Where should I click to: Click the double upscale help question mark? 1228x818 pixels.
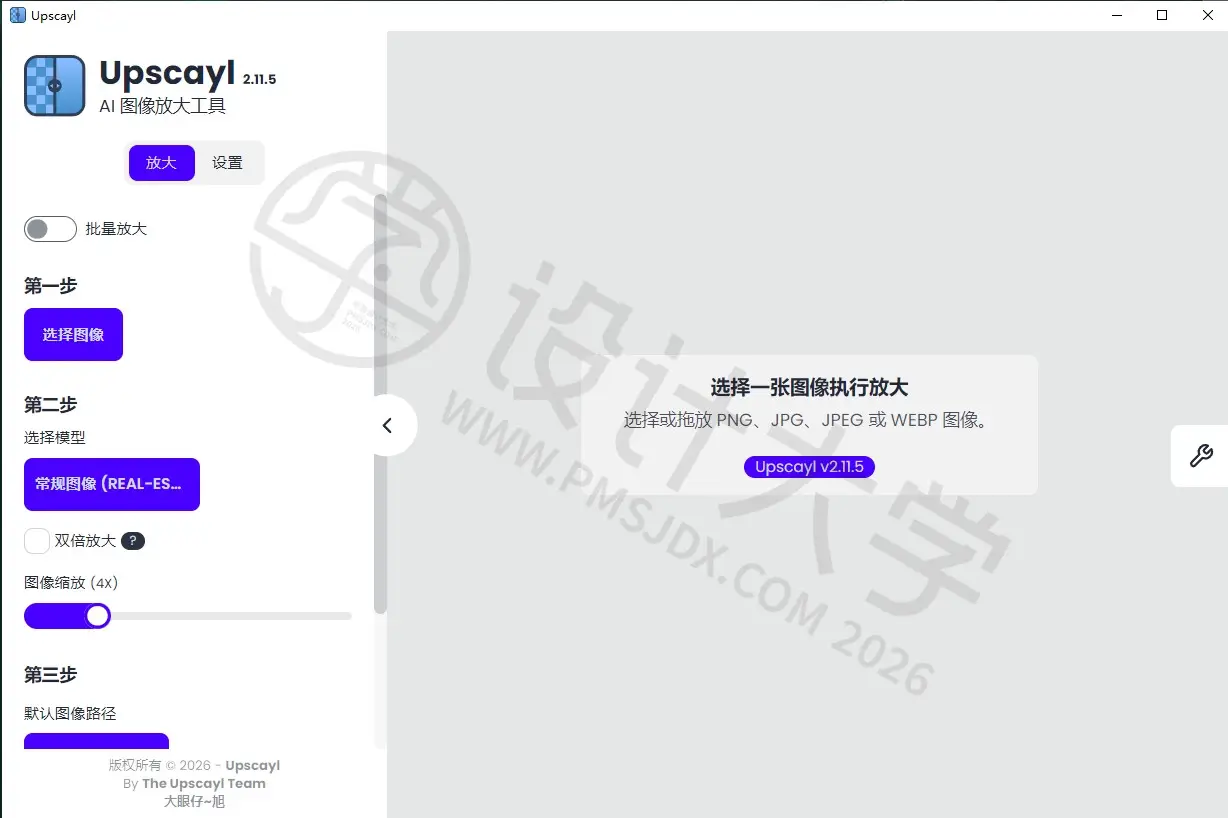[x=133, y=541]
